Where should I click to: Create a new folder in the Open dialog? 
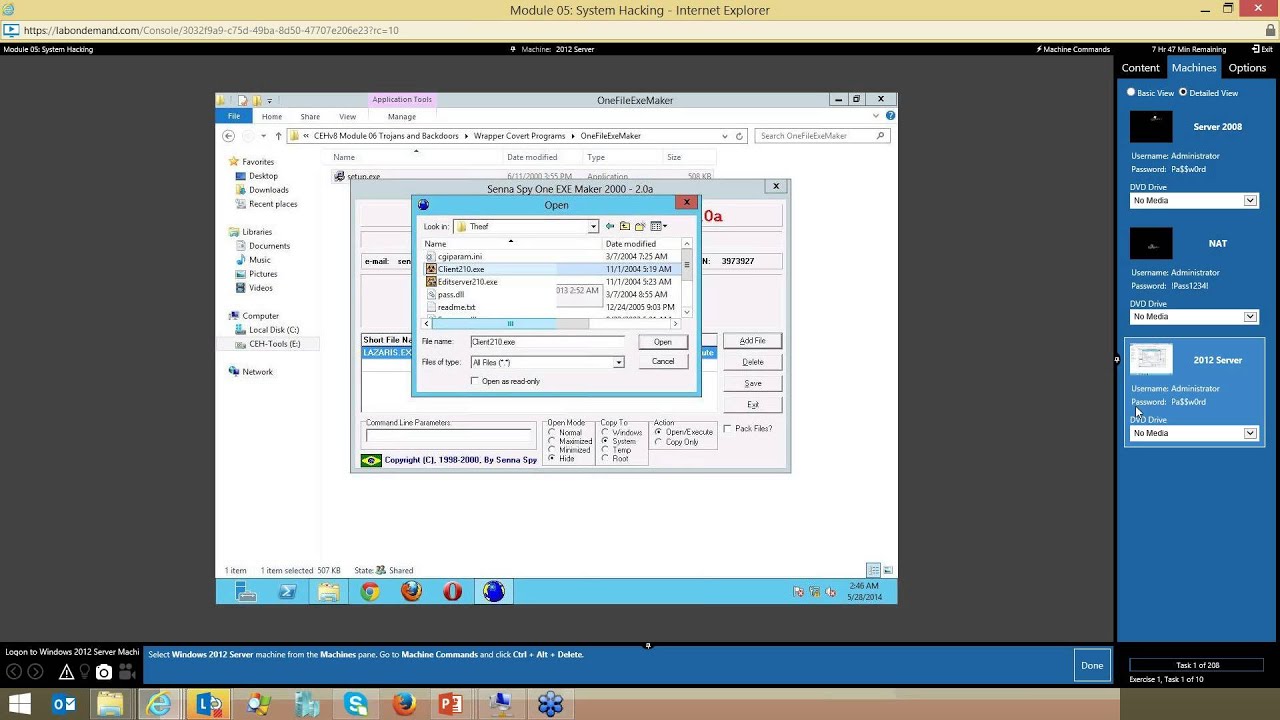[x=640, y=226]
